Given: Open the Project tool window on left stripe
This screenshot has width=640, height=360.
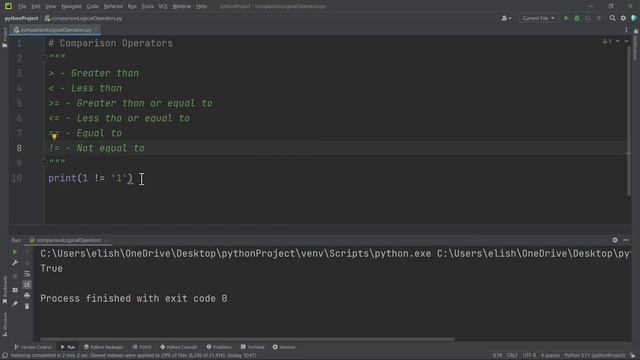Looking at the screenshot, I should (4, 37).
